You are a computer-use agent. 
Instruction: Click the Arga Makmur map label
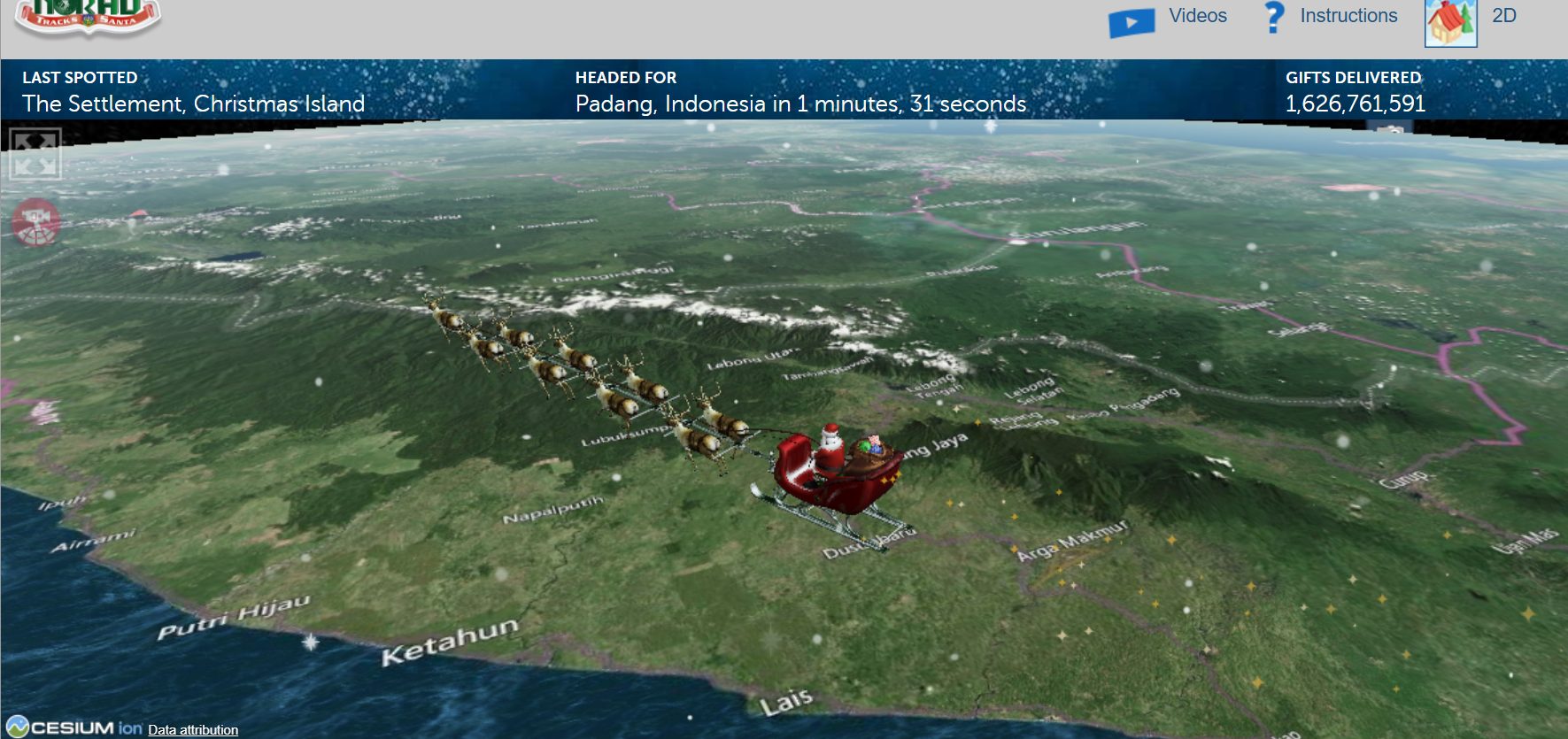[1072, 541]
